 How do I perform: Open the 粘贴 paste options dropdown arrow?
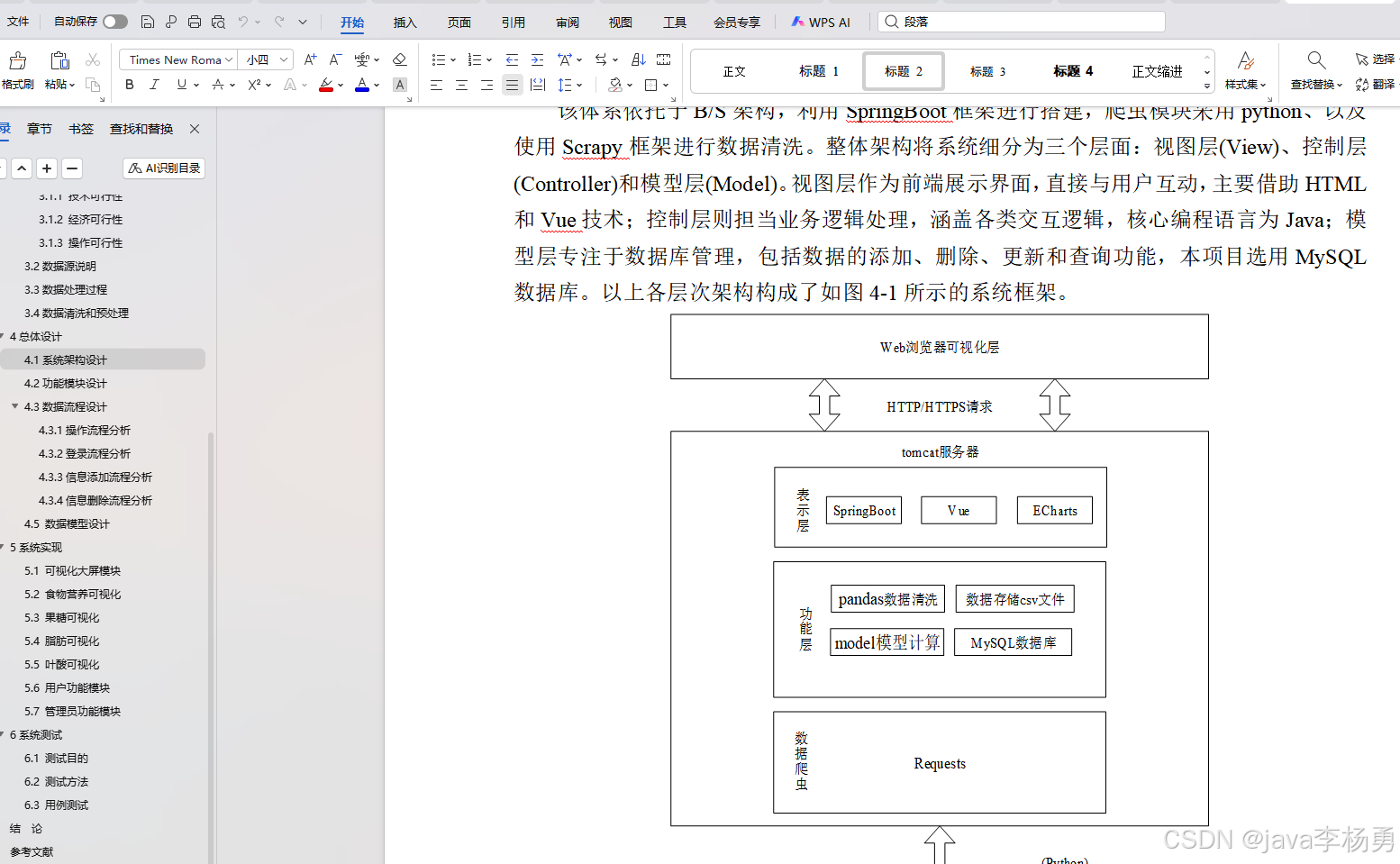pos(72,85)
